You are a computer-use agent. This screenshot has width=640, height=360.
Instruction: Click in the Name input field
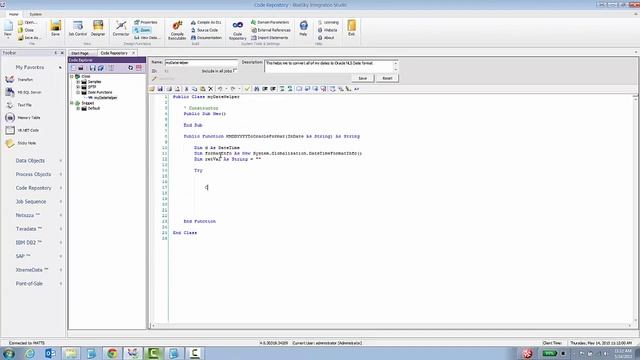201,63
